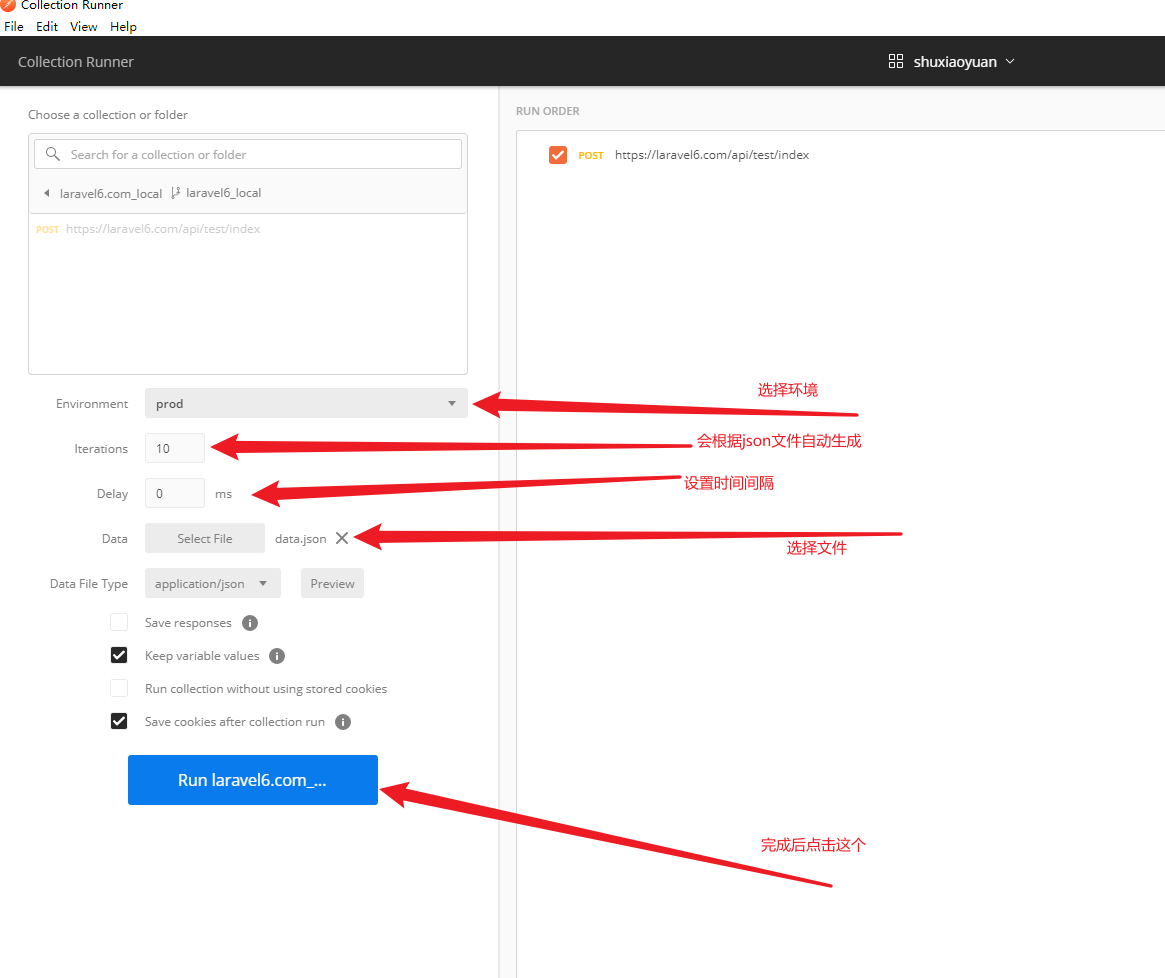This screenshot has width=1165, height=978.
Task: Click the data.json file name
Action: tap(300, 539)
